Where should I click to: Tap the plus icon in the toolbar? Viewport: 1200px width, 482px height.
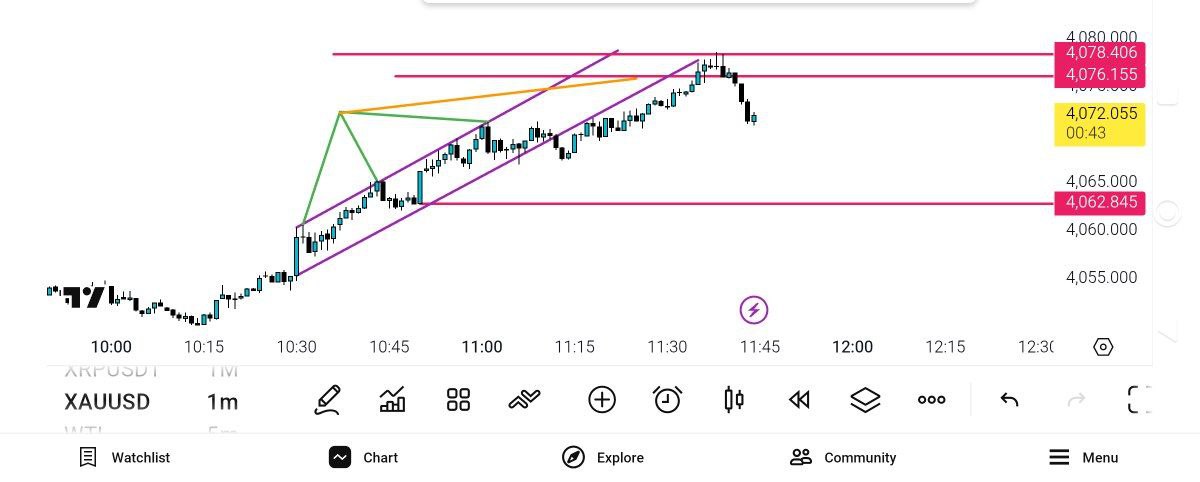pos(601,401)
